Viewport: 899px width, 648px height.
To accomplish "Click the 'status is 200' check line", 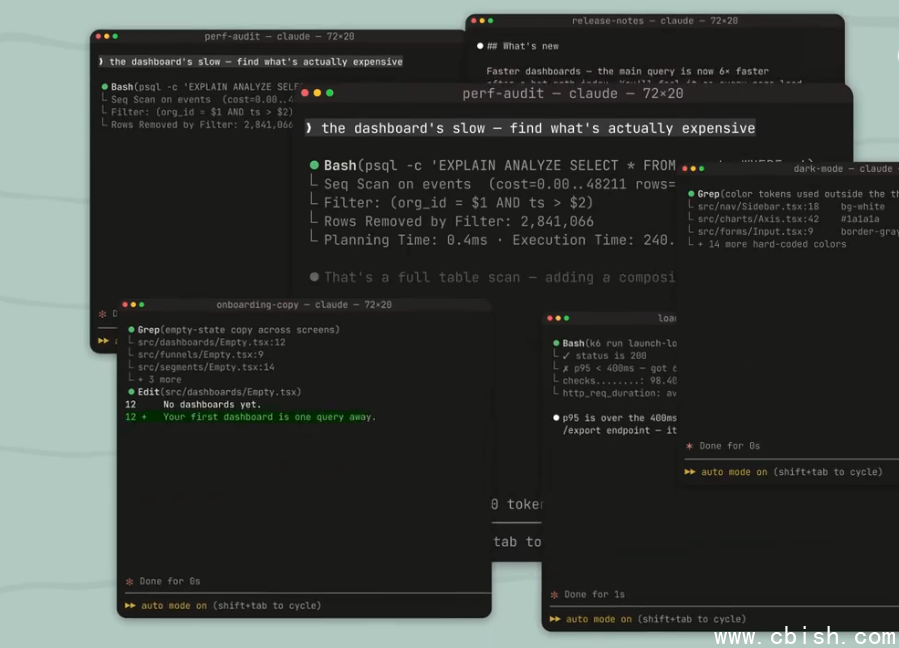I will [x=605, y=356].
